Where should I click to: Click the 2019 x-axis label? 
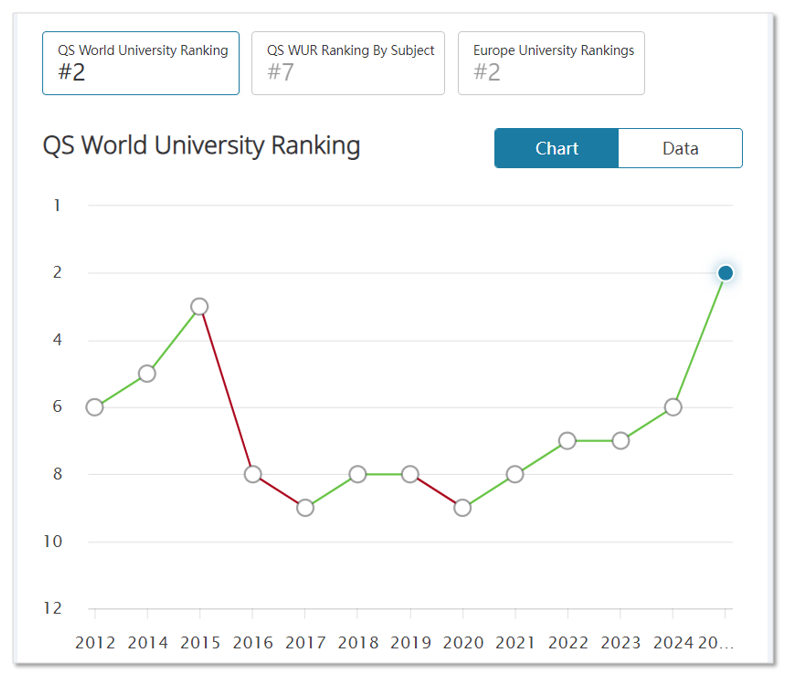pos(411,643)
